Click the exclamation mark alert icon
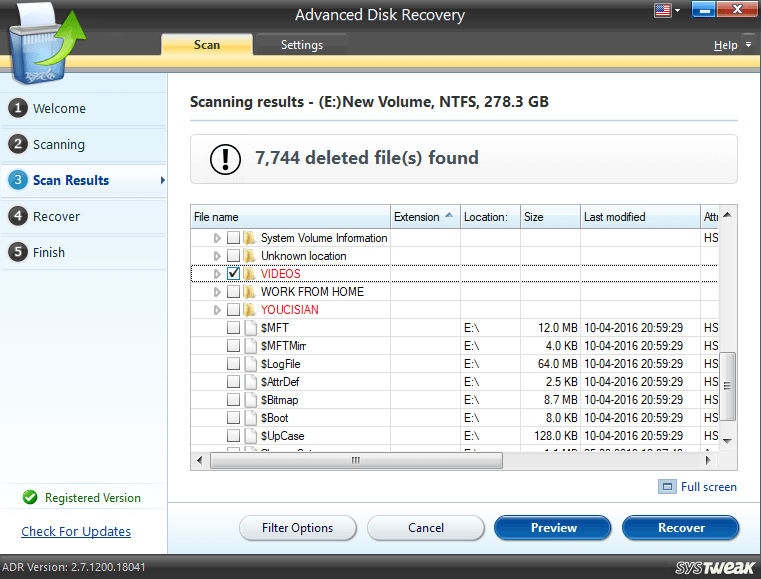 [225, 158]
